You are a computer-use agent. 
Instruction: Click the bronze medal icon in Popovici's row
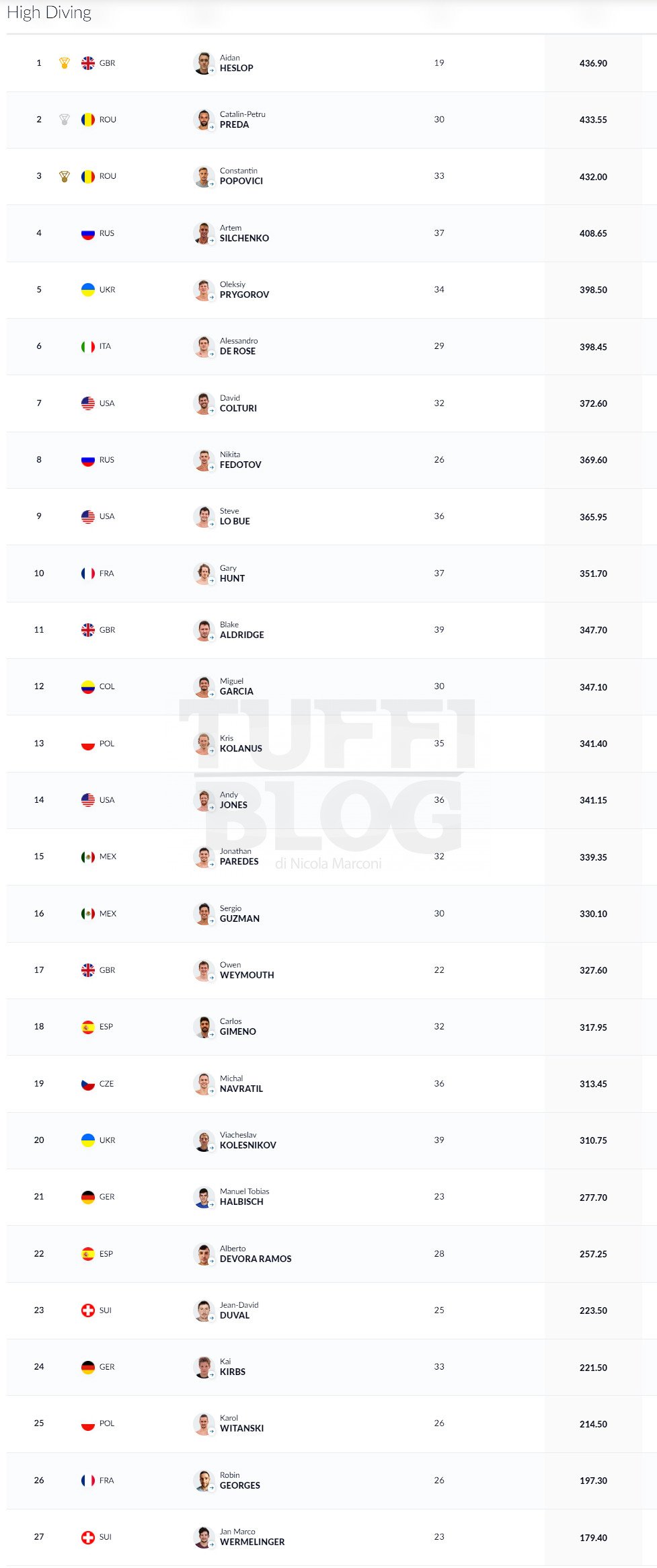[65, 177]
